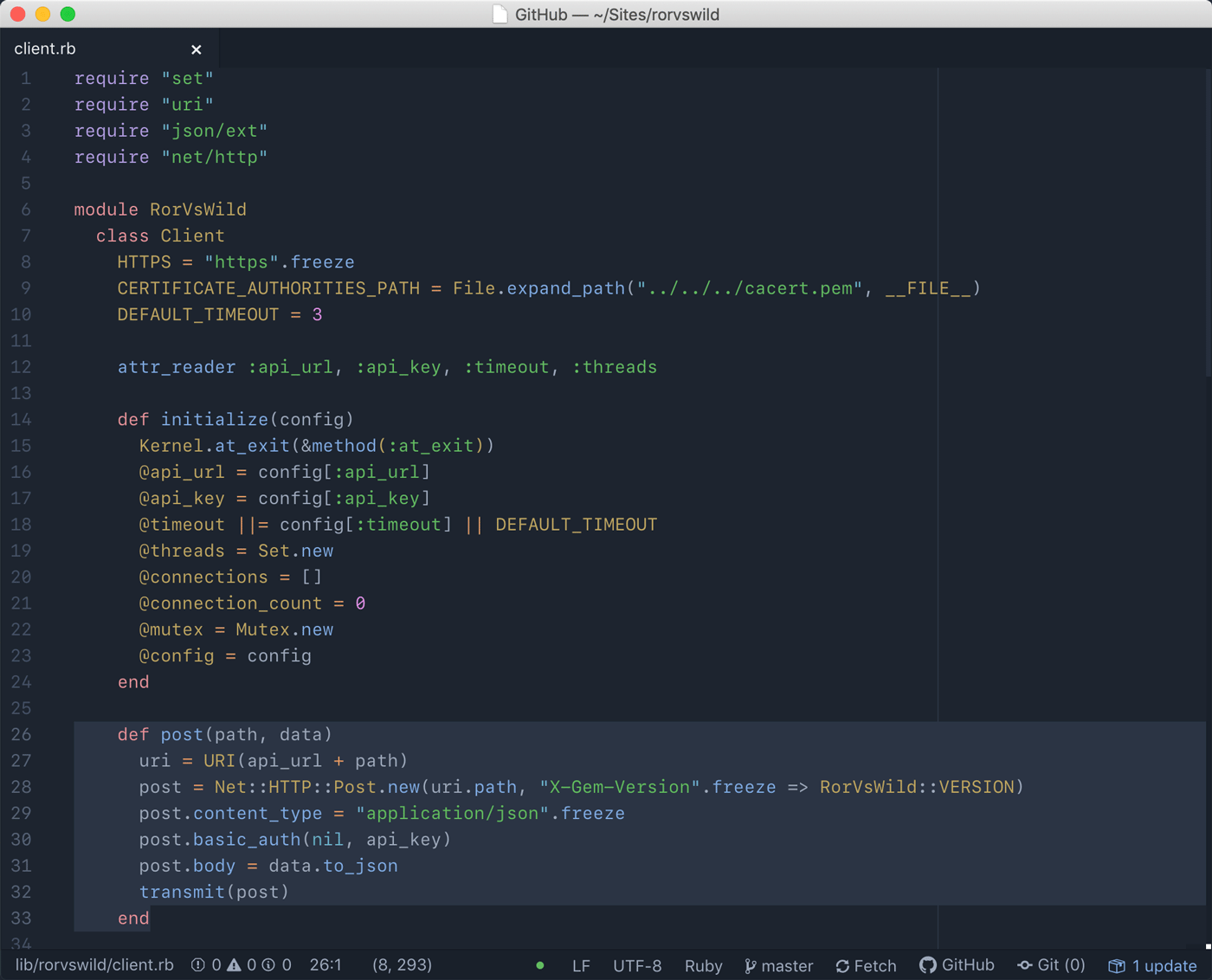Viewport: 1212px width, 980px height.
Task: Open the lib/rorvswild/client.rb file path in status bar
Action: (94, 964)
